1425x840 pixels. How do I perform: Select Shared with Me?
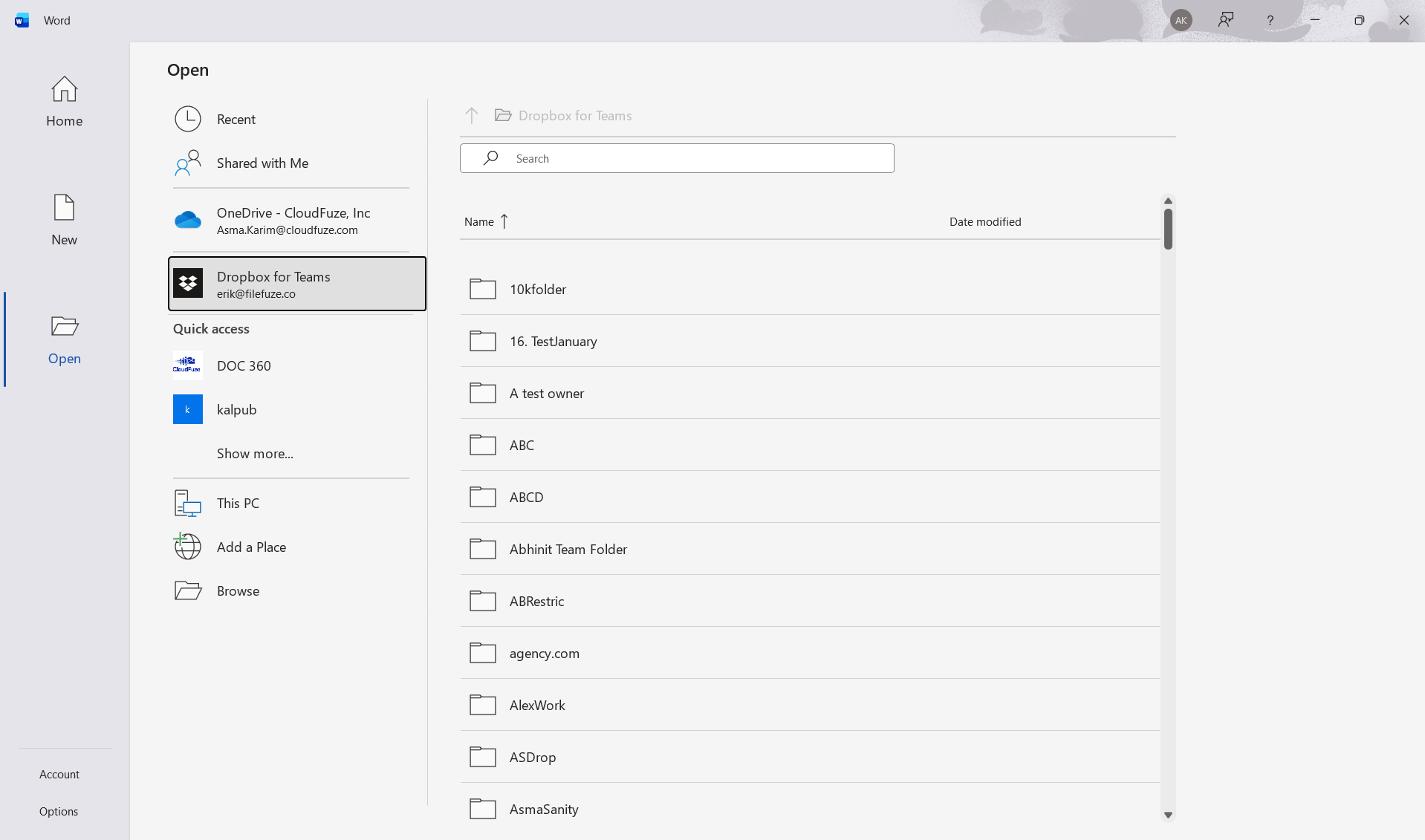(x=262, y=163)
